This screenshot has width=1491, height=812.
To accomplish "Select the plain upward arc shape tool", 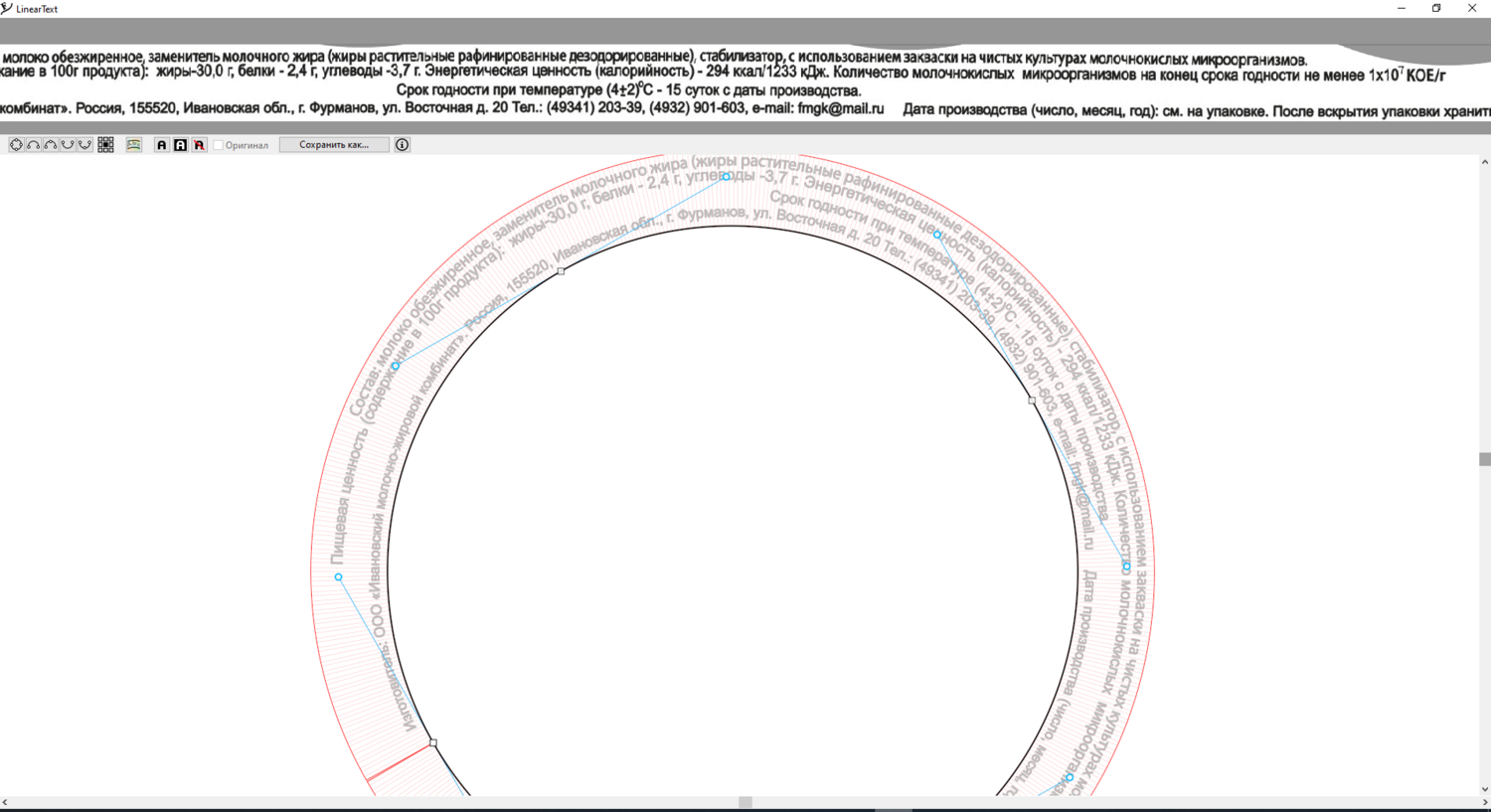I will pos(34,145).
